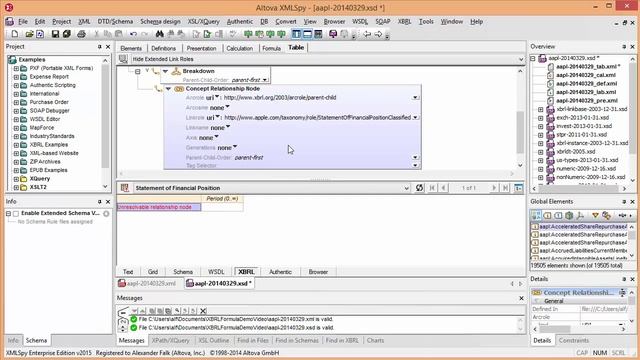This screenshot has width=640, height=360.
Task: Switch to the Formula tab
Action: point(271,48)
